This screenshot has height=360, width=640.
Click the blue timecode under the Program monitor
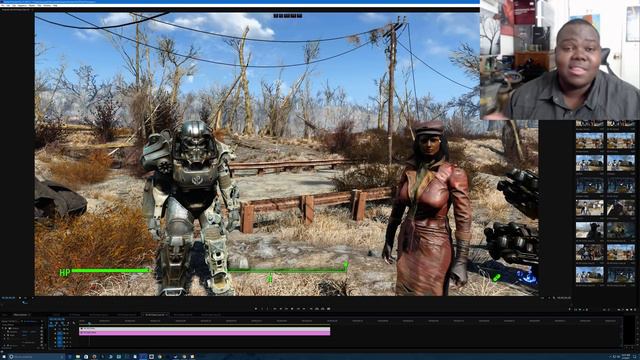8,298
